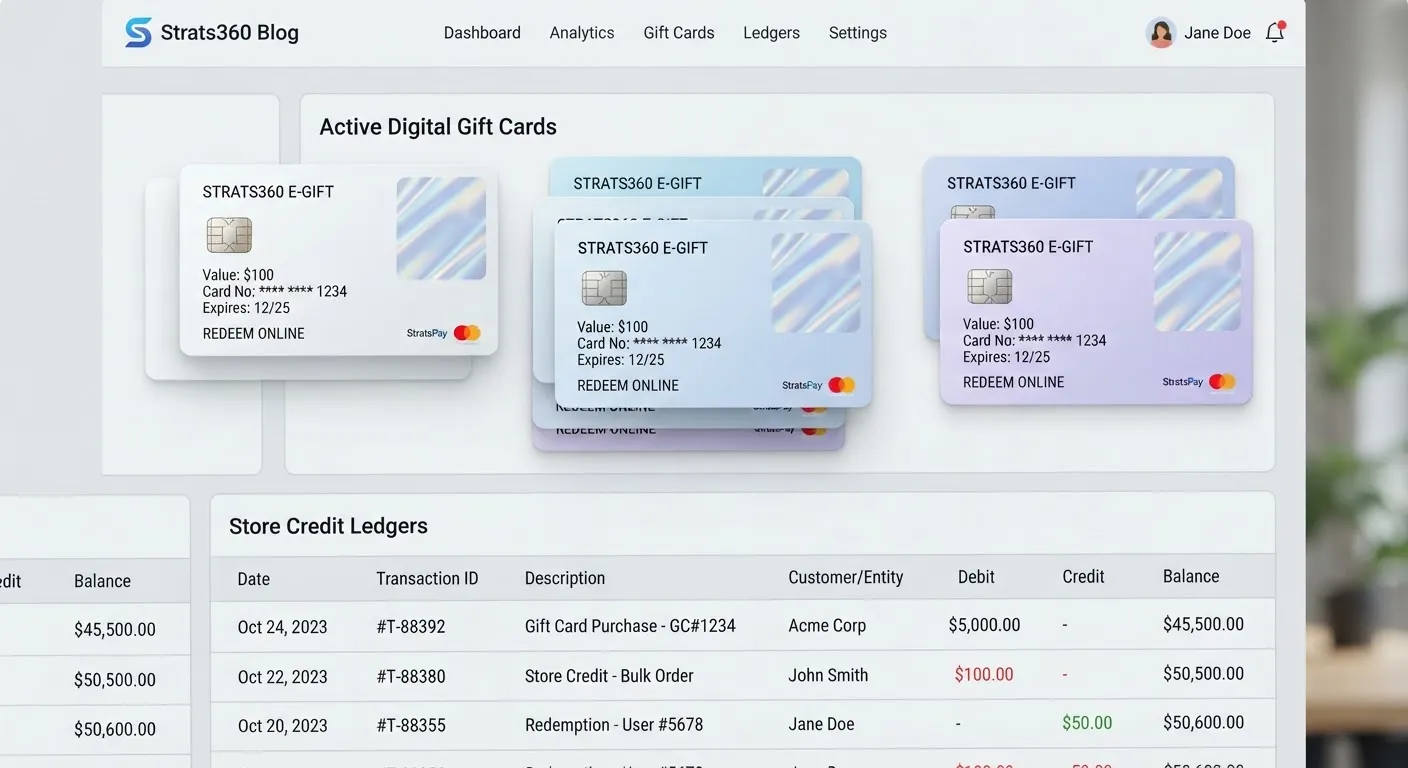Open transaction #T-88355
The width and height of the screenshot is (1408, 768).
(411, 725)
